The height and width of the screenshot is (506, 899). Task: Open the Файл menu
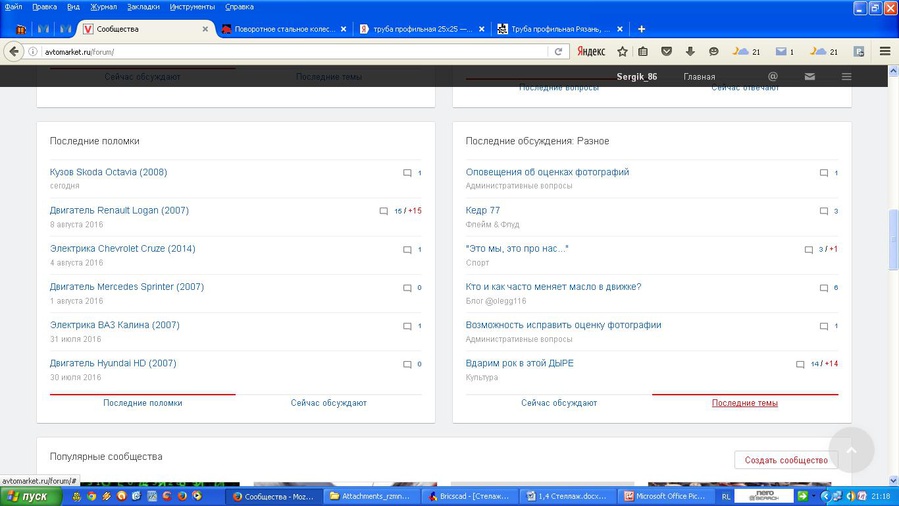point(13,7)
